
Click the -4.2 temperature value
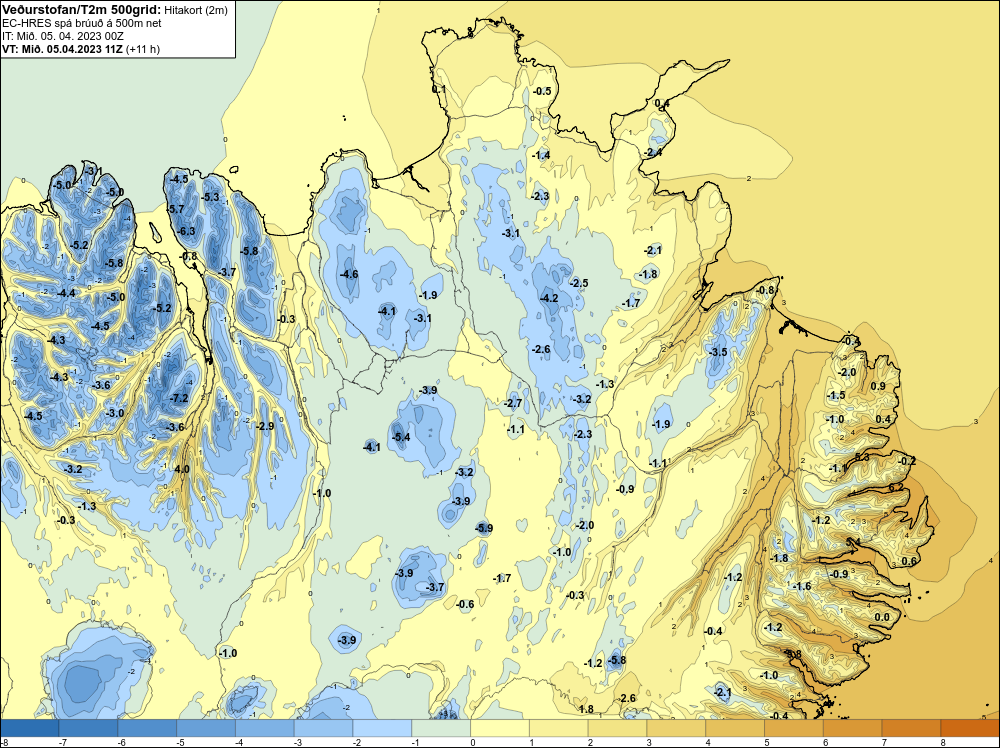coord(548,298)
